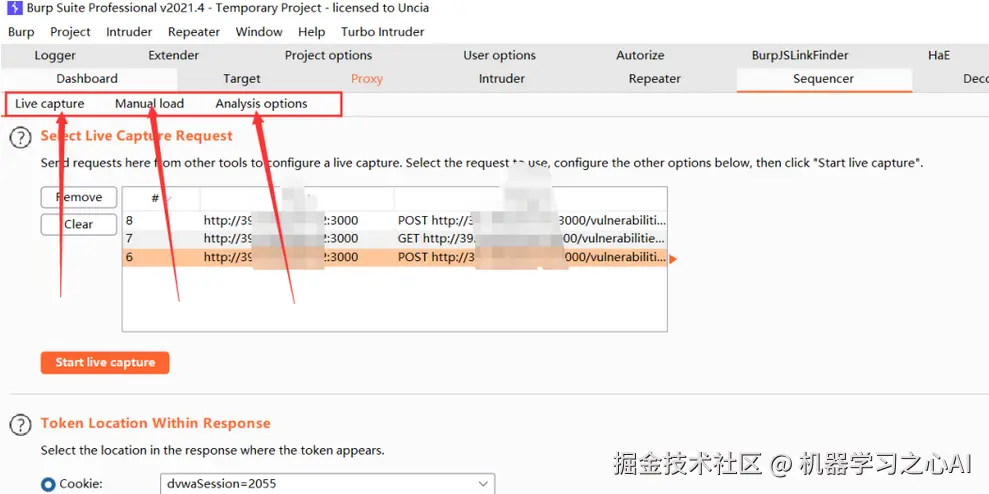Open the Analysis options sub-tab
The image size is (989, 494).
click(x=262, y=103)
